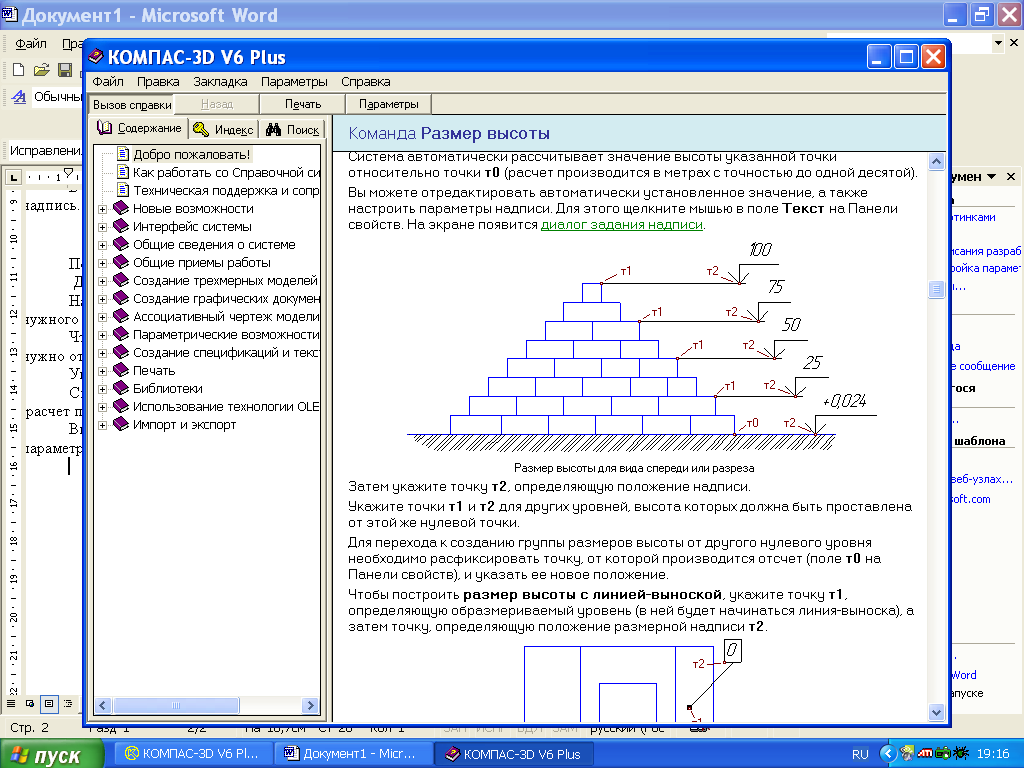Click the Styles and Formatting icon in Word
This screenshot has width=1024, height=768.
(x=19, y=97)
